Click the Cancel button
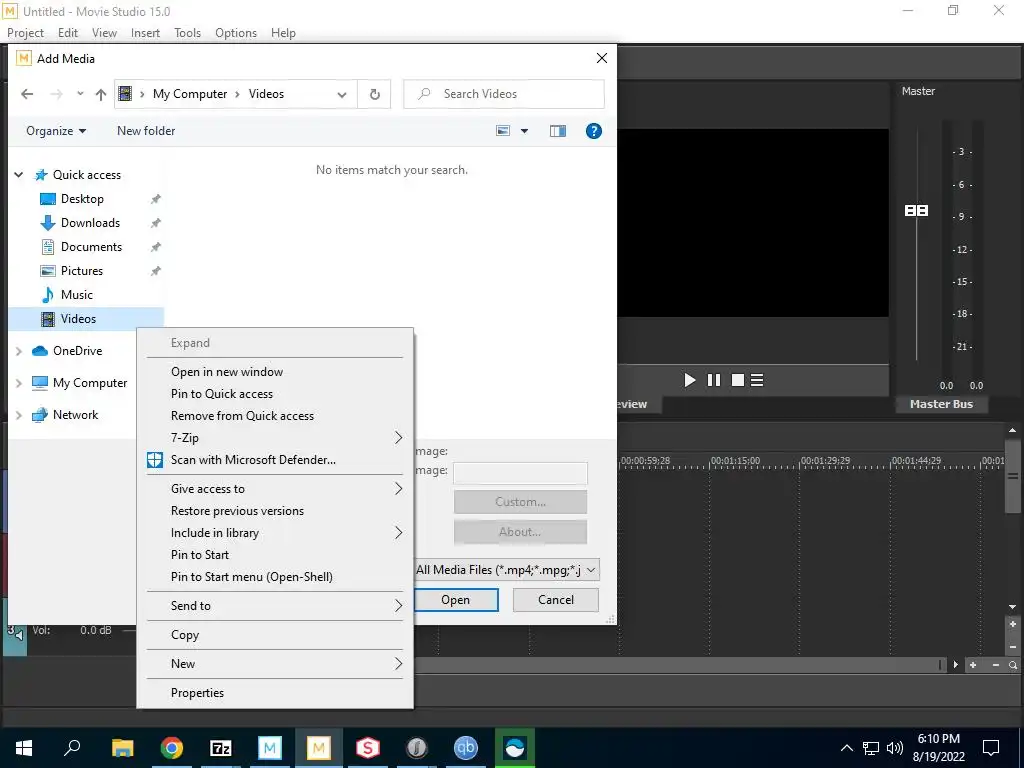The width and height of the screenshot is (1024, 768). pyautogui.click(x=556, y=600)
